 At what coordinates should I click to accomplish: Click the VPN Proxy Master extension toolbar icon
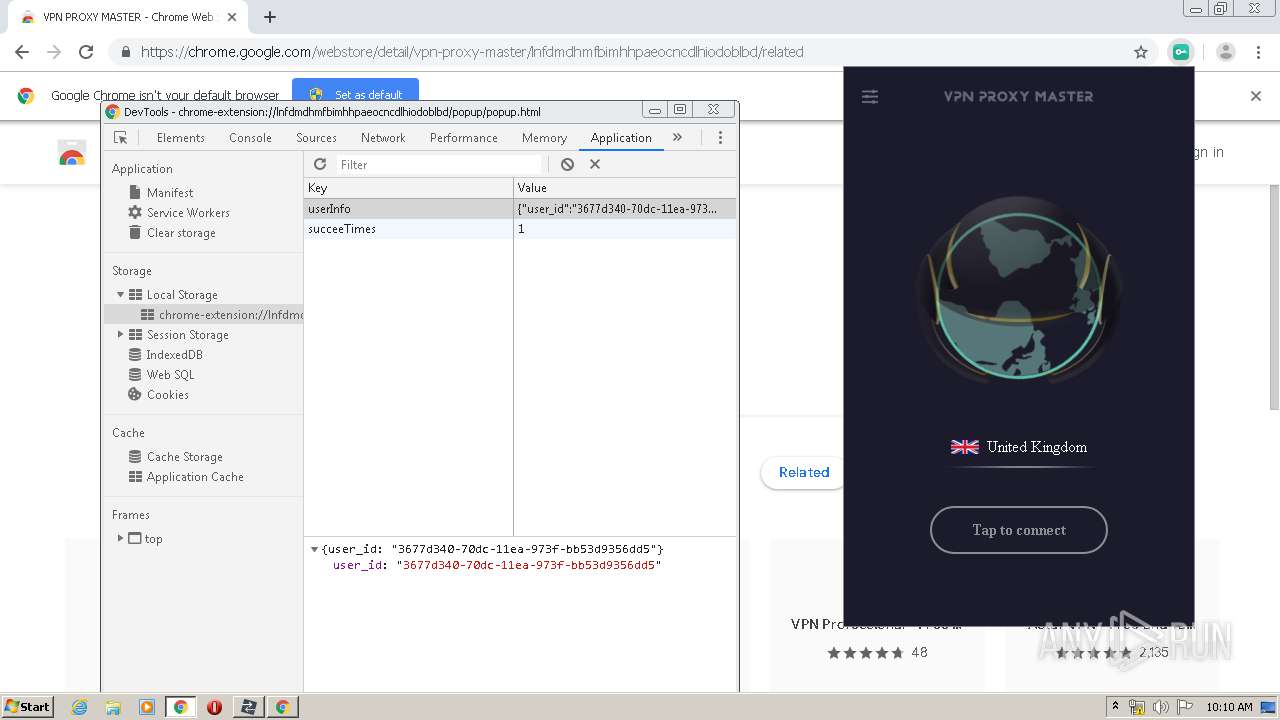(x=1181, y=52)
